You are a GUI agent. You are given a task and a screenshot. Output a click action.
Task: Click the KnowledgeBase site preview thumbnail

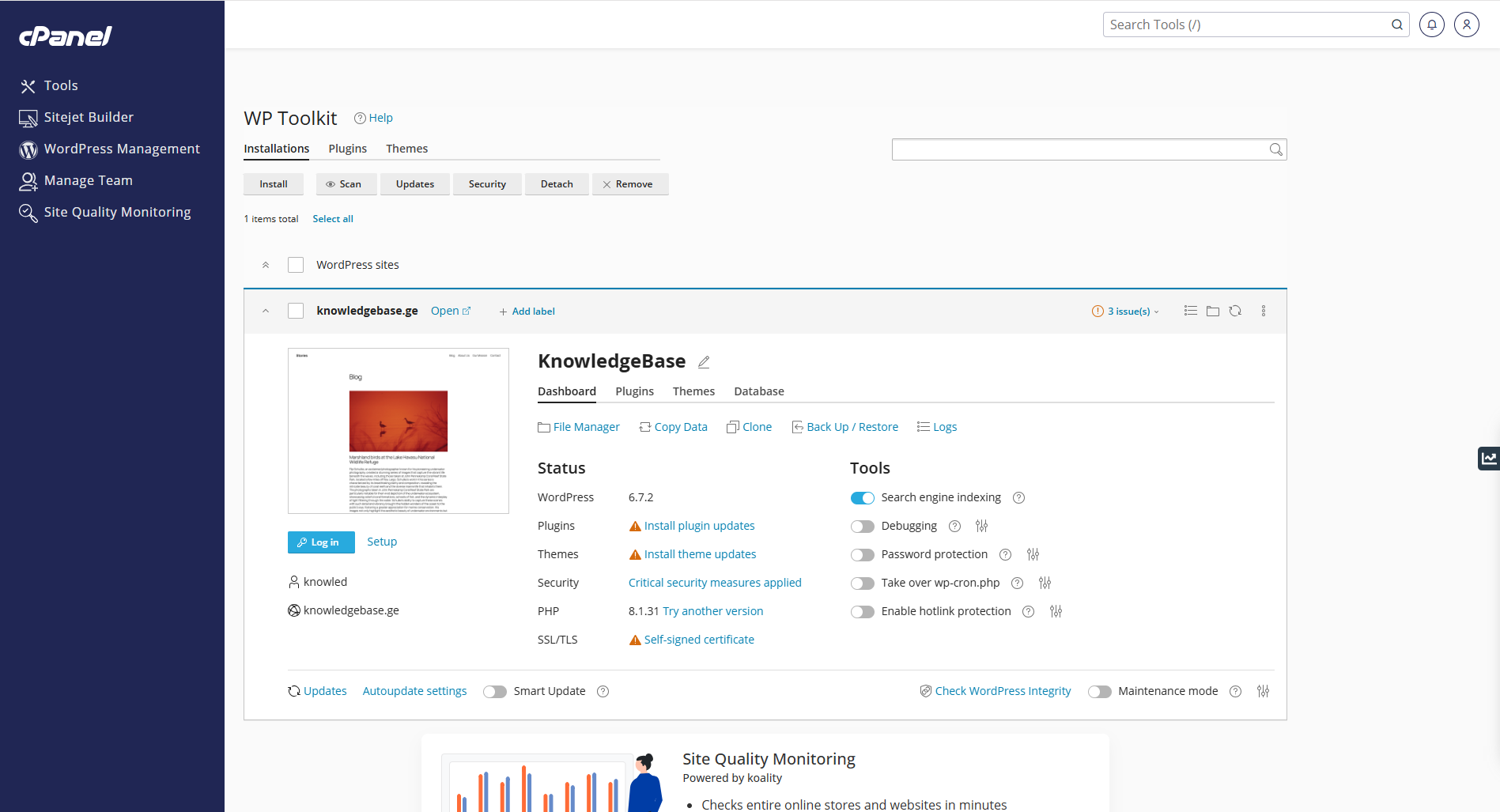tap(399, 431)
